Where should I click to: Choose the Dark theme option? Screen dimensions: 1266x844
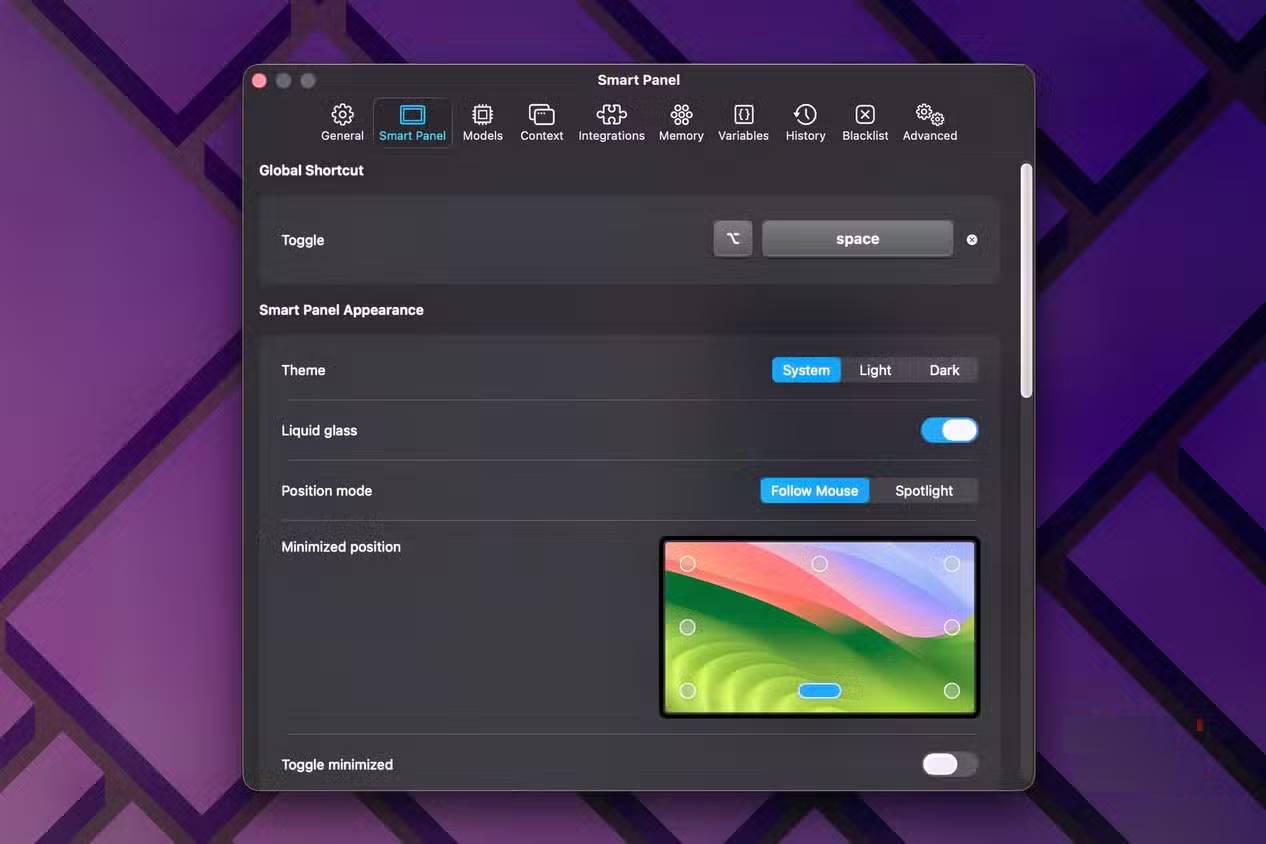pos(944,370)
